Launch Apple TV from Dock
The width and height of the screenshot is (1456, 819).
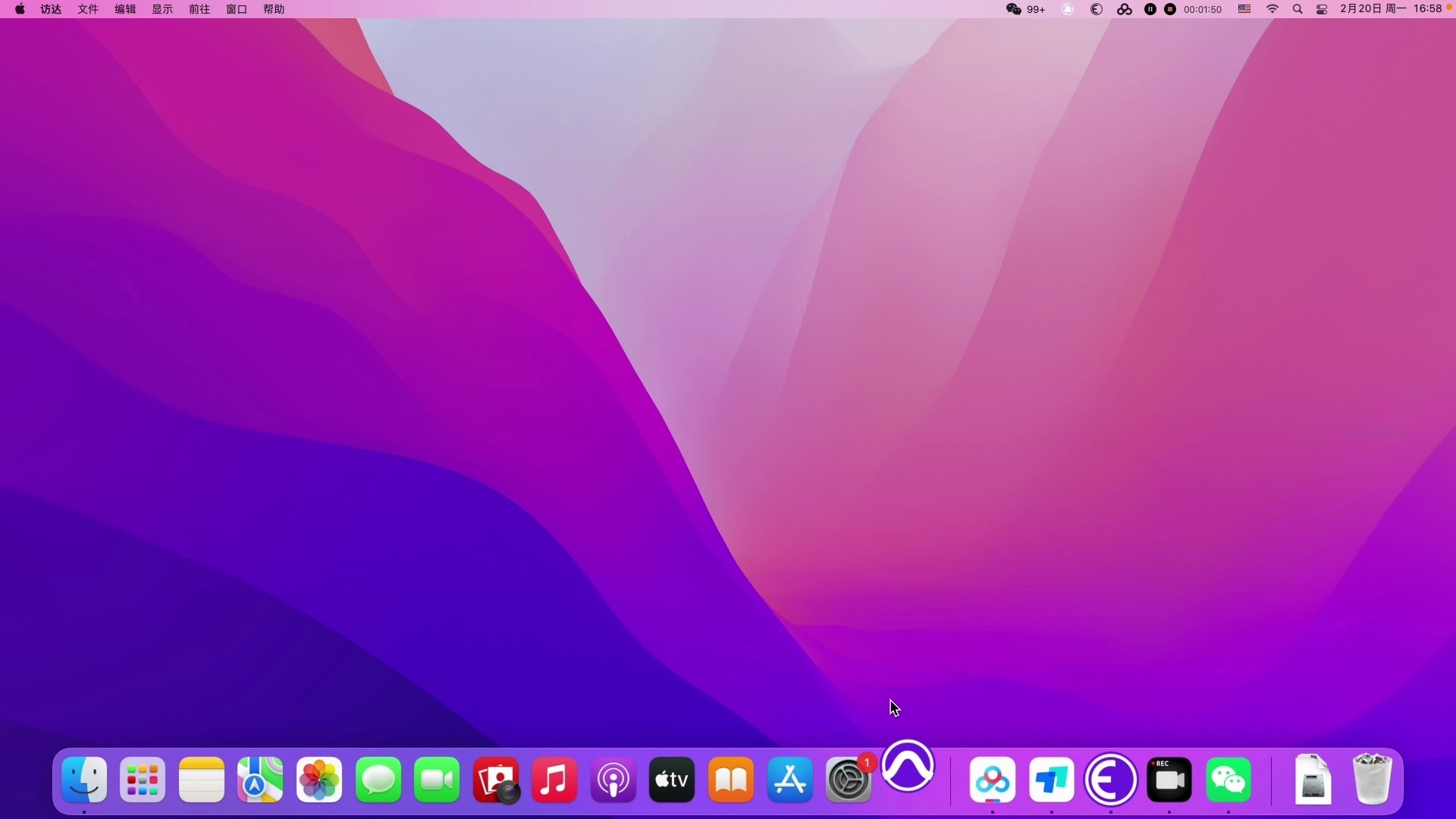click(x=672, y=780)
